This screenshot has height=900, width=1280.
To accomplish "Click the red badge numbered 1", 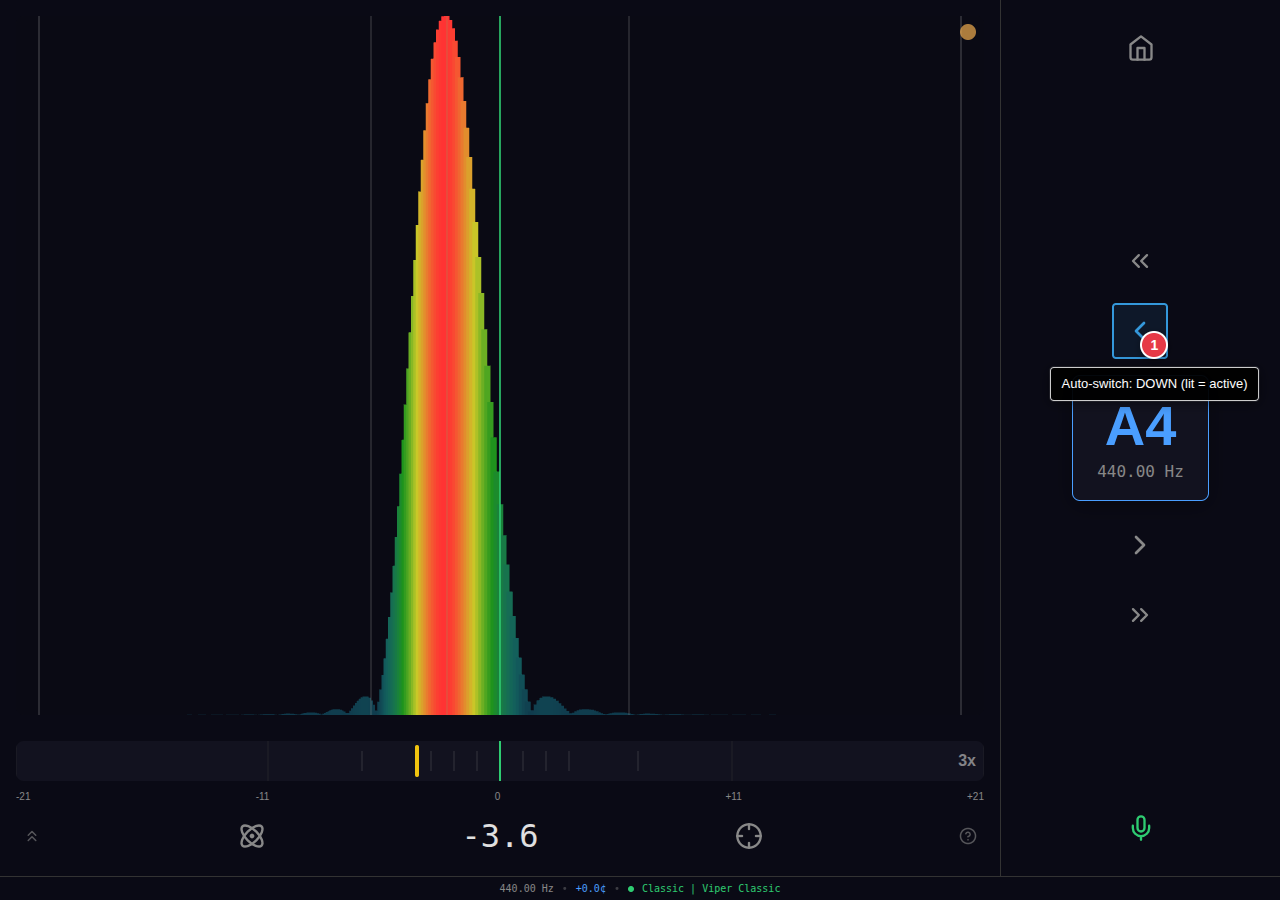I will point(1154,345).
